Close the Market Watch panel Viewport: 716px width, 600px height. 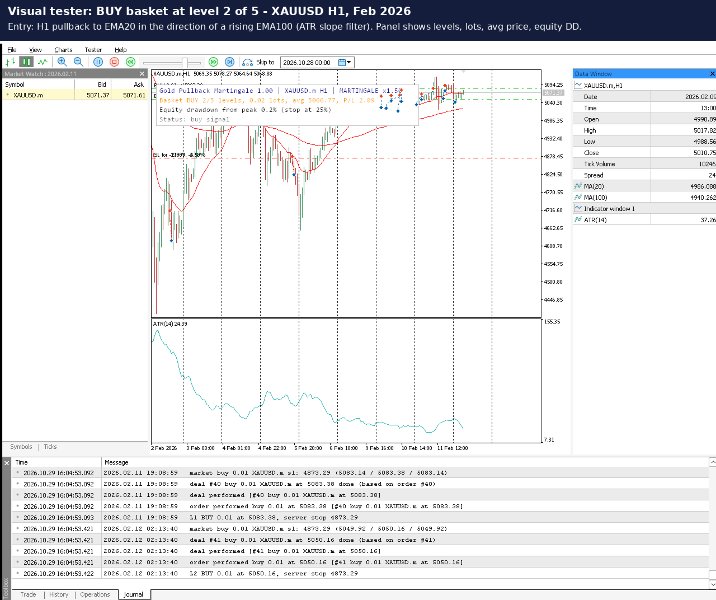coord(142,74)
